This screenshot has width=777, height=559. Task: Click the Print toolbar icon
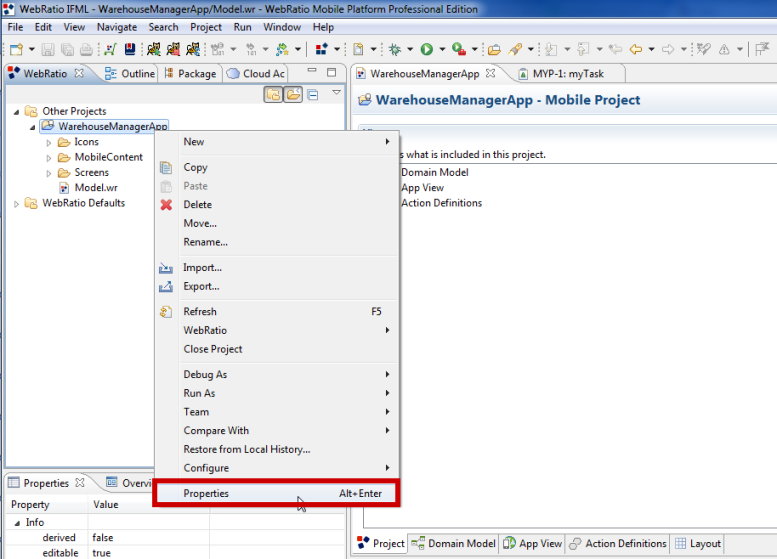click(86, 49)
